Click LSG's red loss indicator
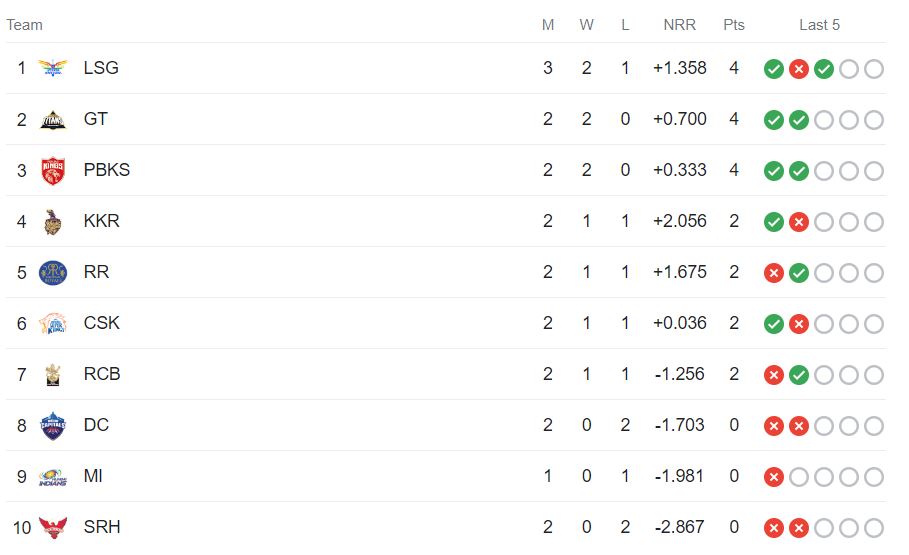This screenshot has width=909, height=555. click(799, 69)
